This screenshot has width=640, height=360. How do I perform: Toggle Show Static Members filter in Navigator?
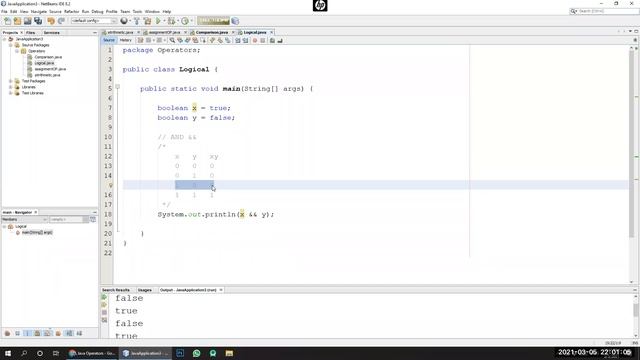tap(27, 333)
